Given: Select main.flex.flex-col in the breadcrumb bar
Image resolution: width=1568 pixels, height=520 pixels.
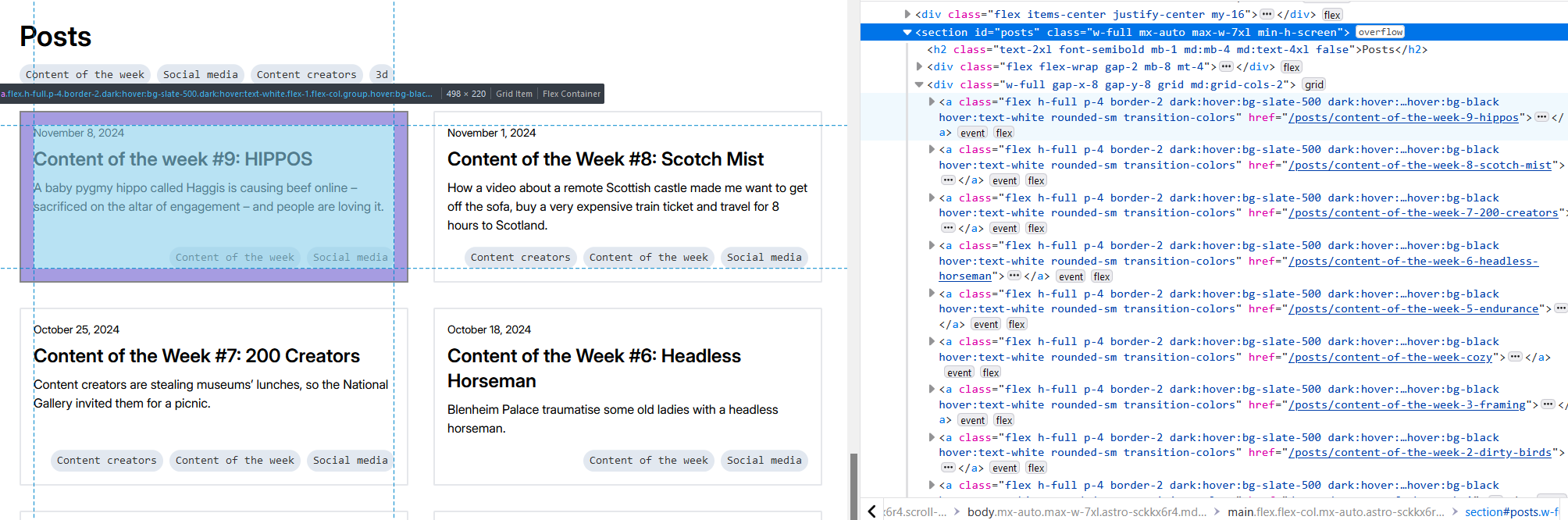Looking at the screenshot, I should tap(1335, 512).
